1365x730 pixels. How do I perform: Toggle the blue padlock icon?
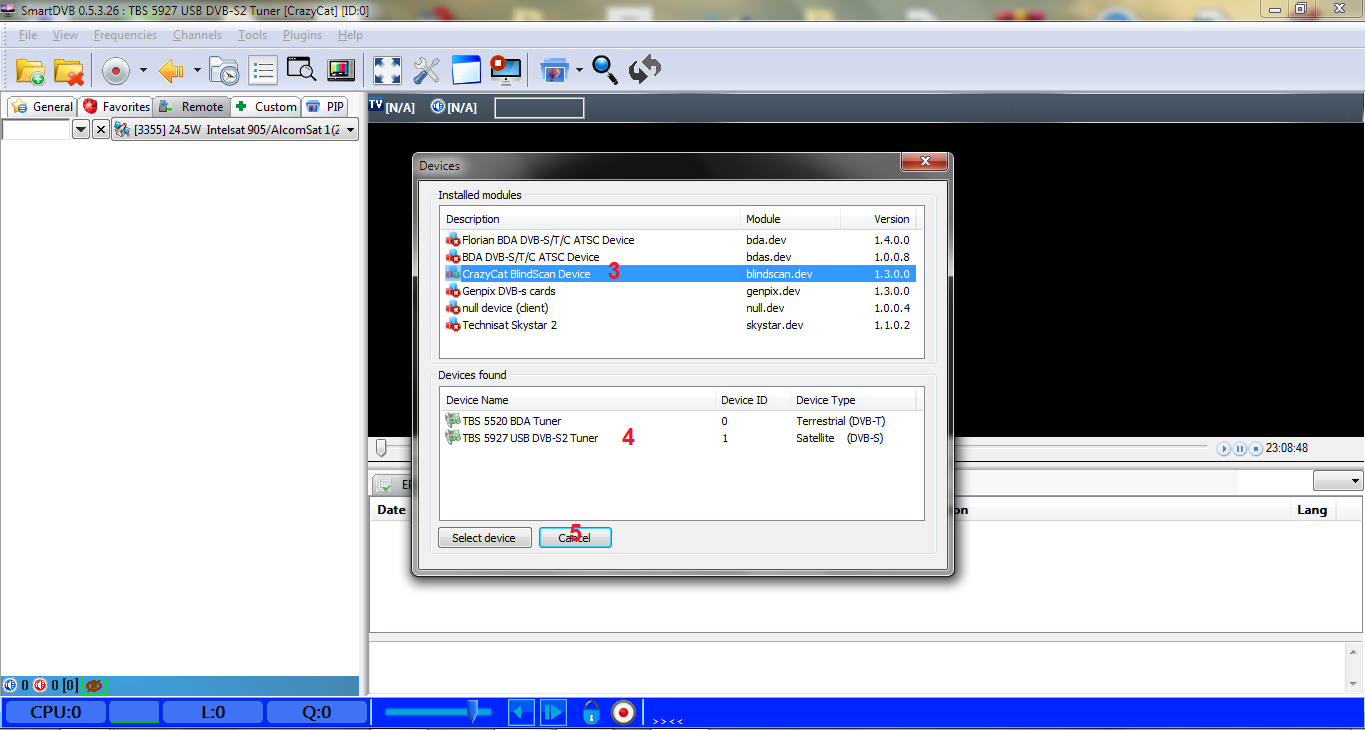click(x=591, y=712)
